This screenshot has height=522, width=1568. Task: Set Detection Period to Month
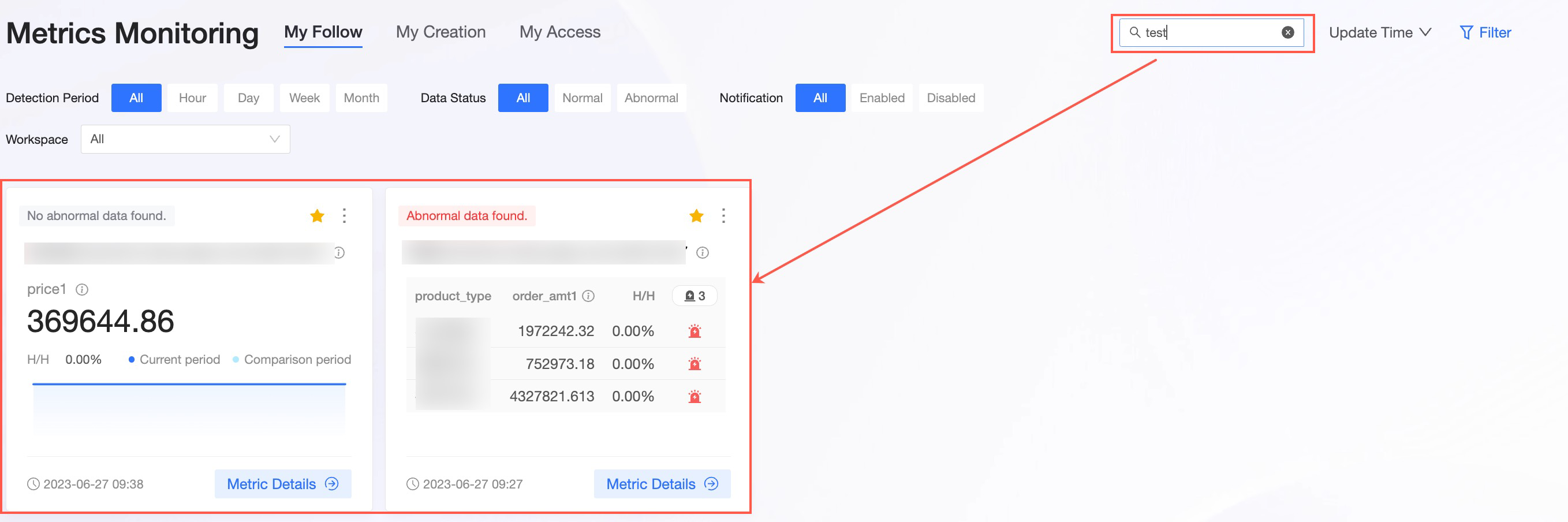[361, 98]
